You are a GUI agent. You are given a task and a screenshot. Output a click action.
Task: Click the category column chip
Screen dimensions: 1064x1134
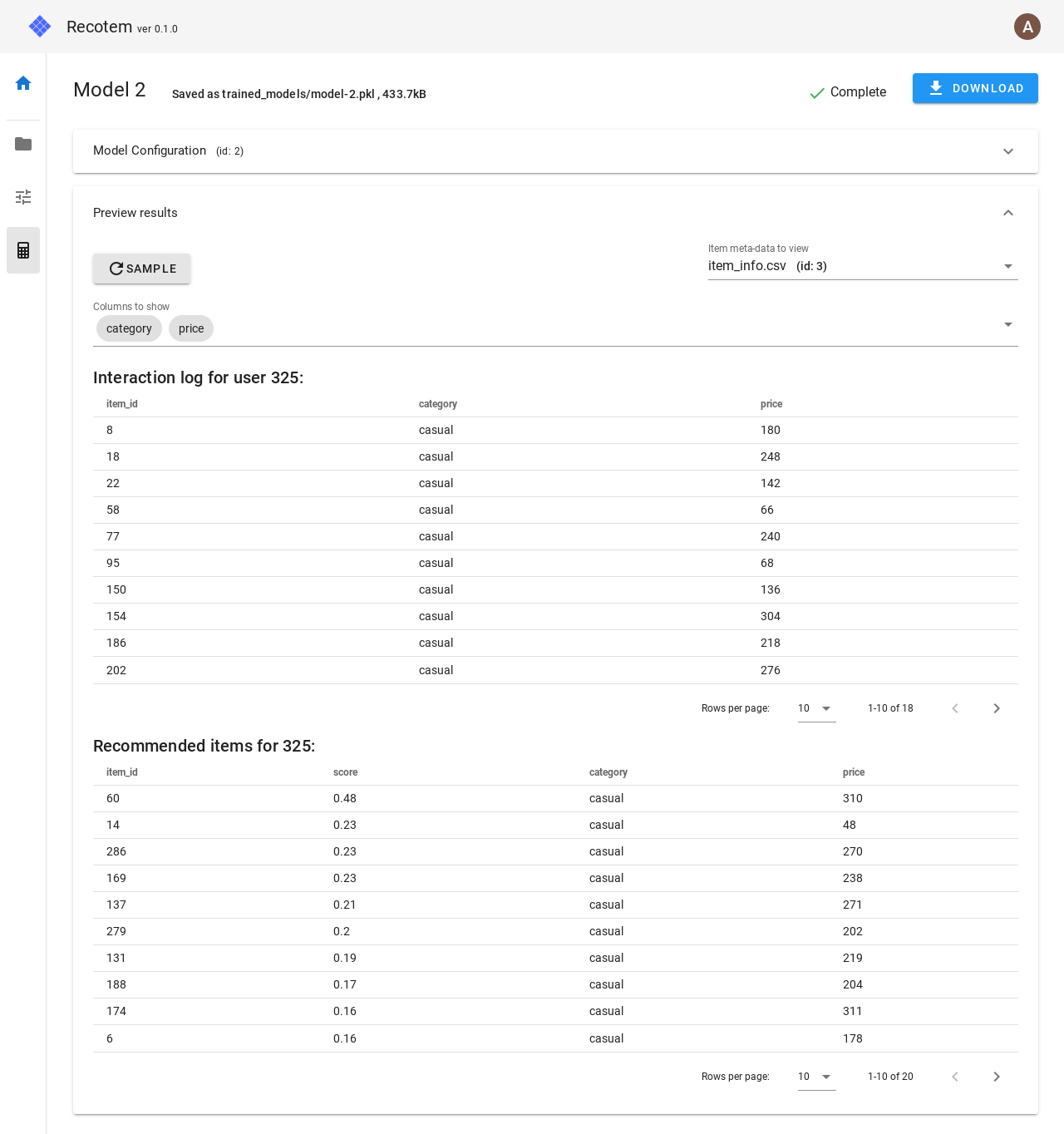[129, 328]
